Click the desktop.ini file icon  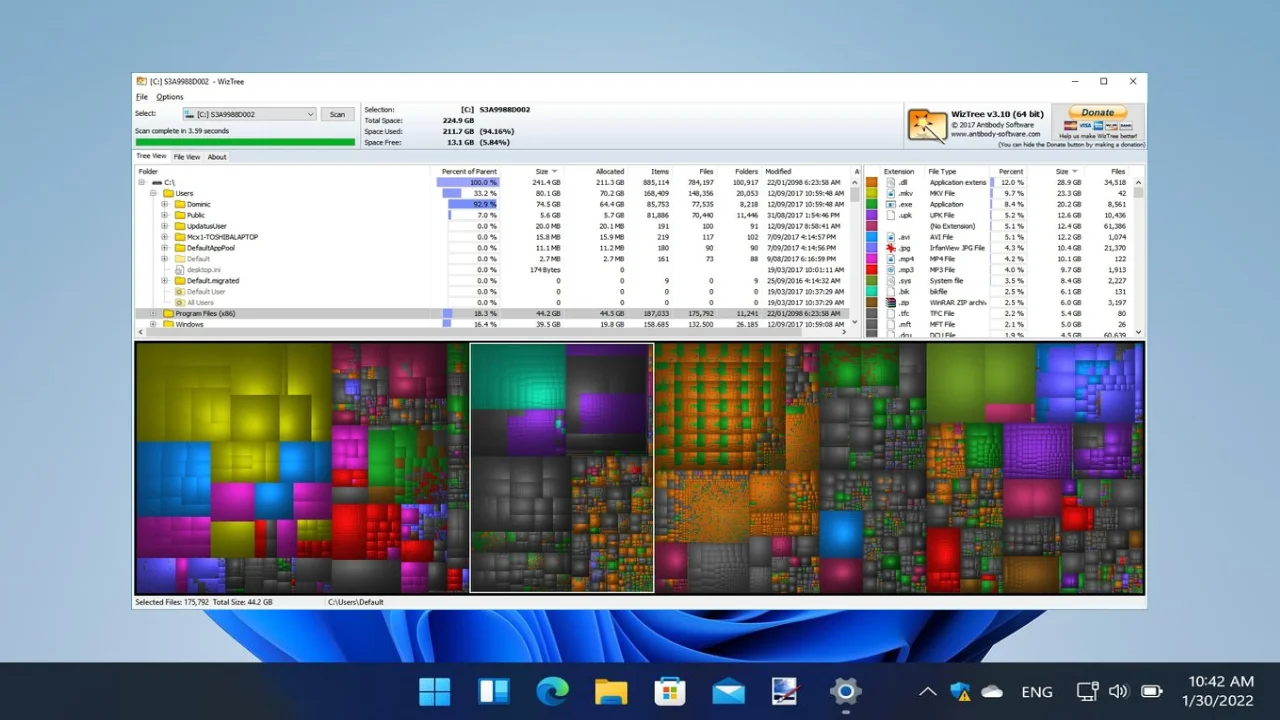(x=180, y=270)
